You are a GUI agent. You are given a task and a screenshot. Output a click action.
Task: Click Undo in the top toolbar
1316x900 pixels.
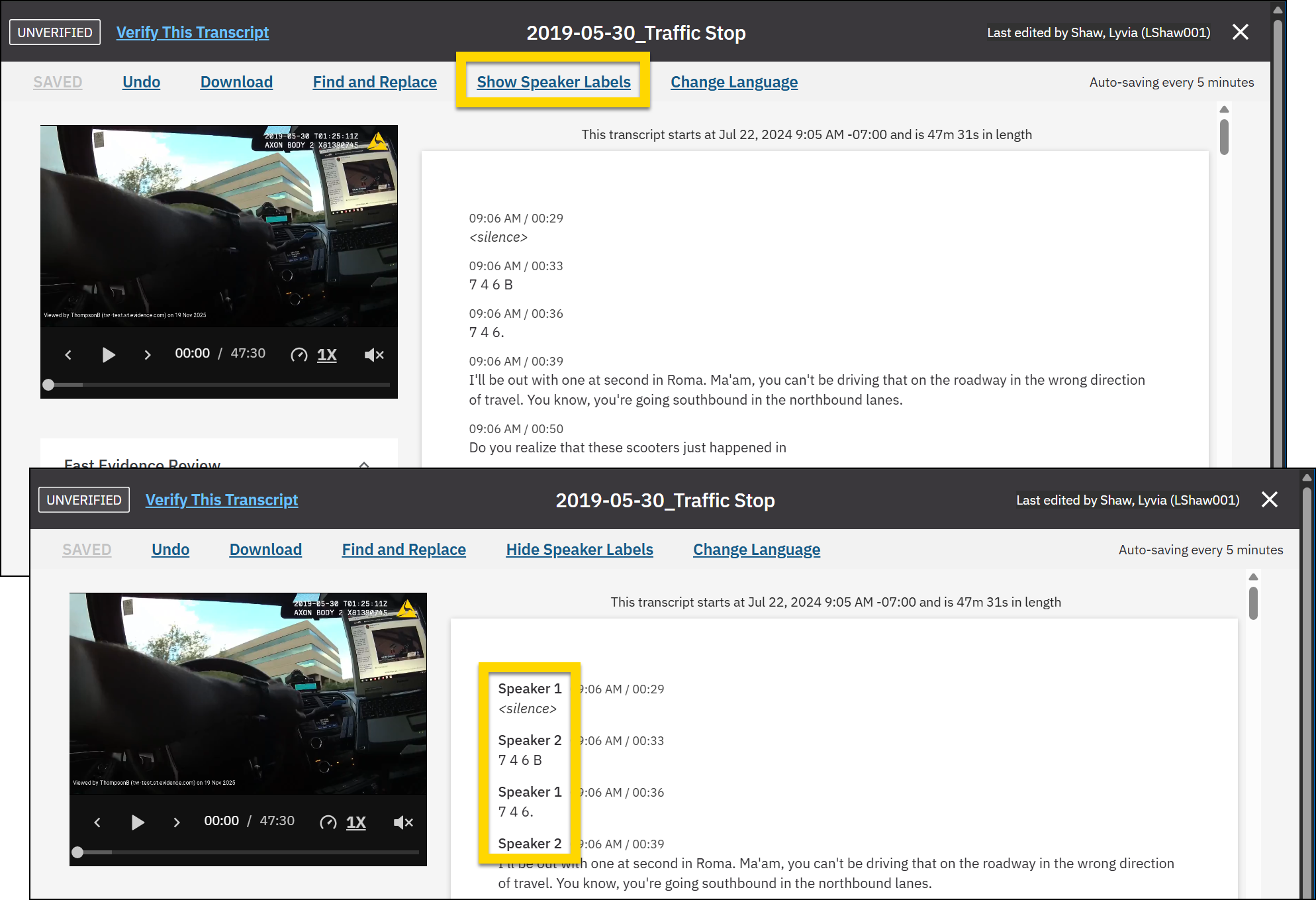point(141,82)
